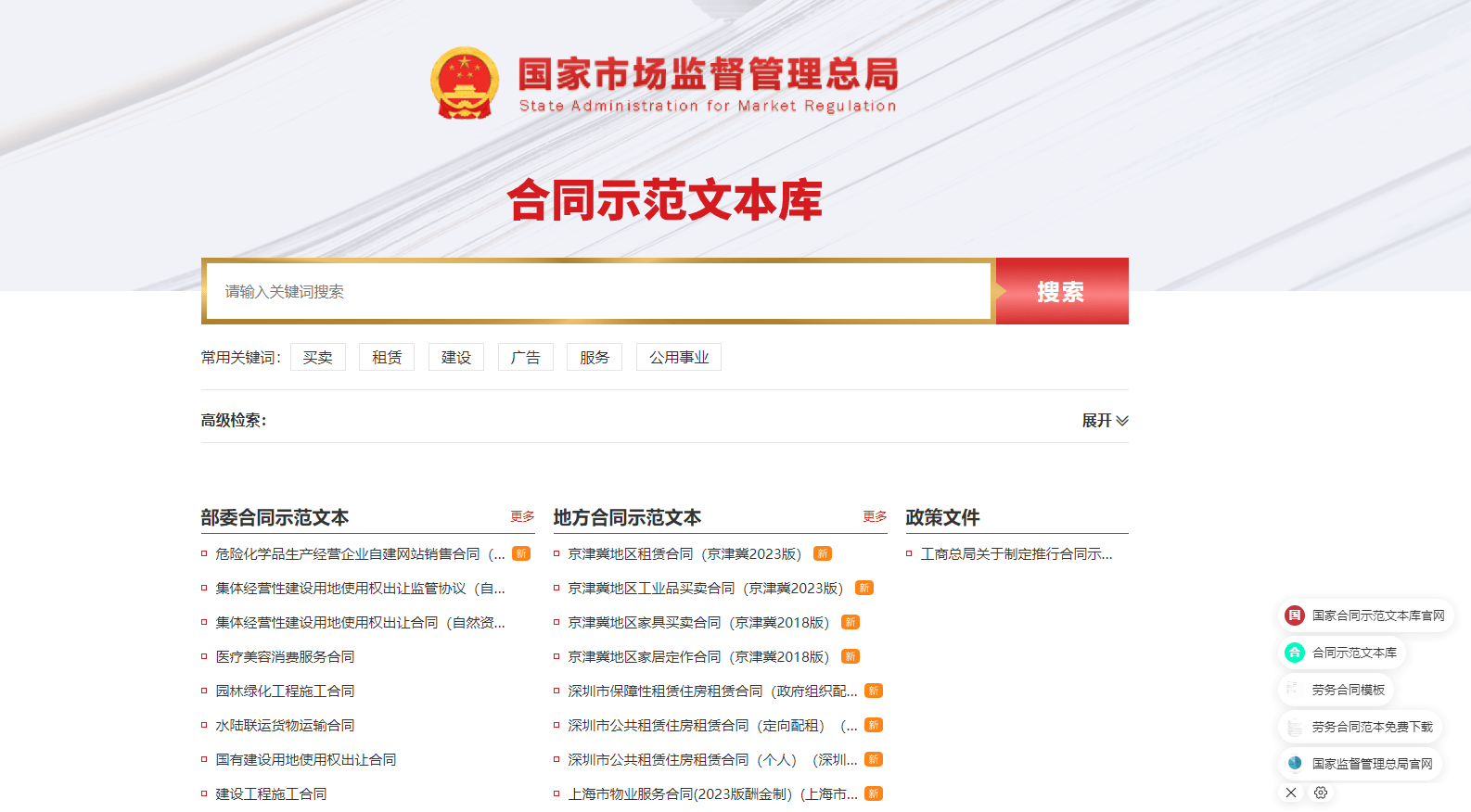
Task: Open 更多 for 地方合同示范文本
Action: tap(875, 516)
